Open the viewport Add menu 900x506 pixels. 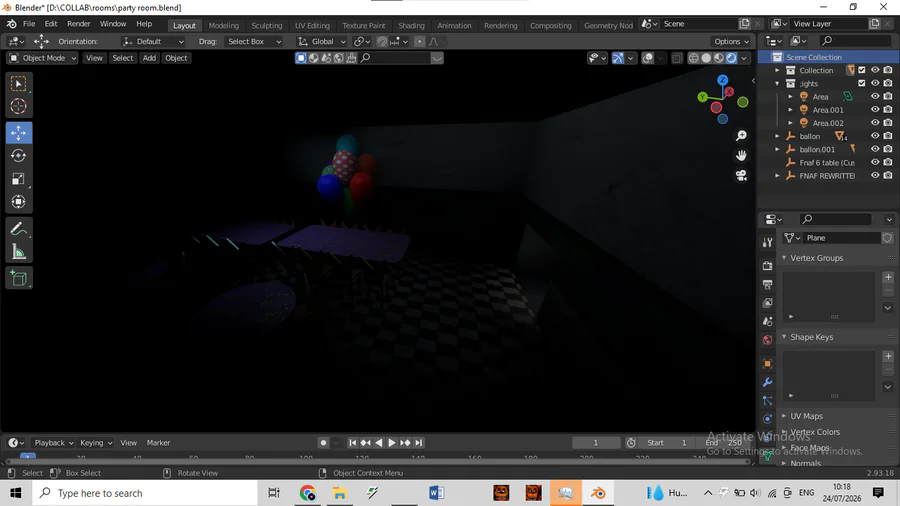tap(149, 58)
